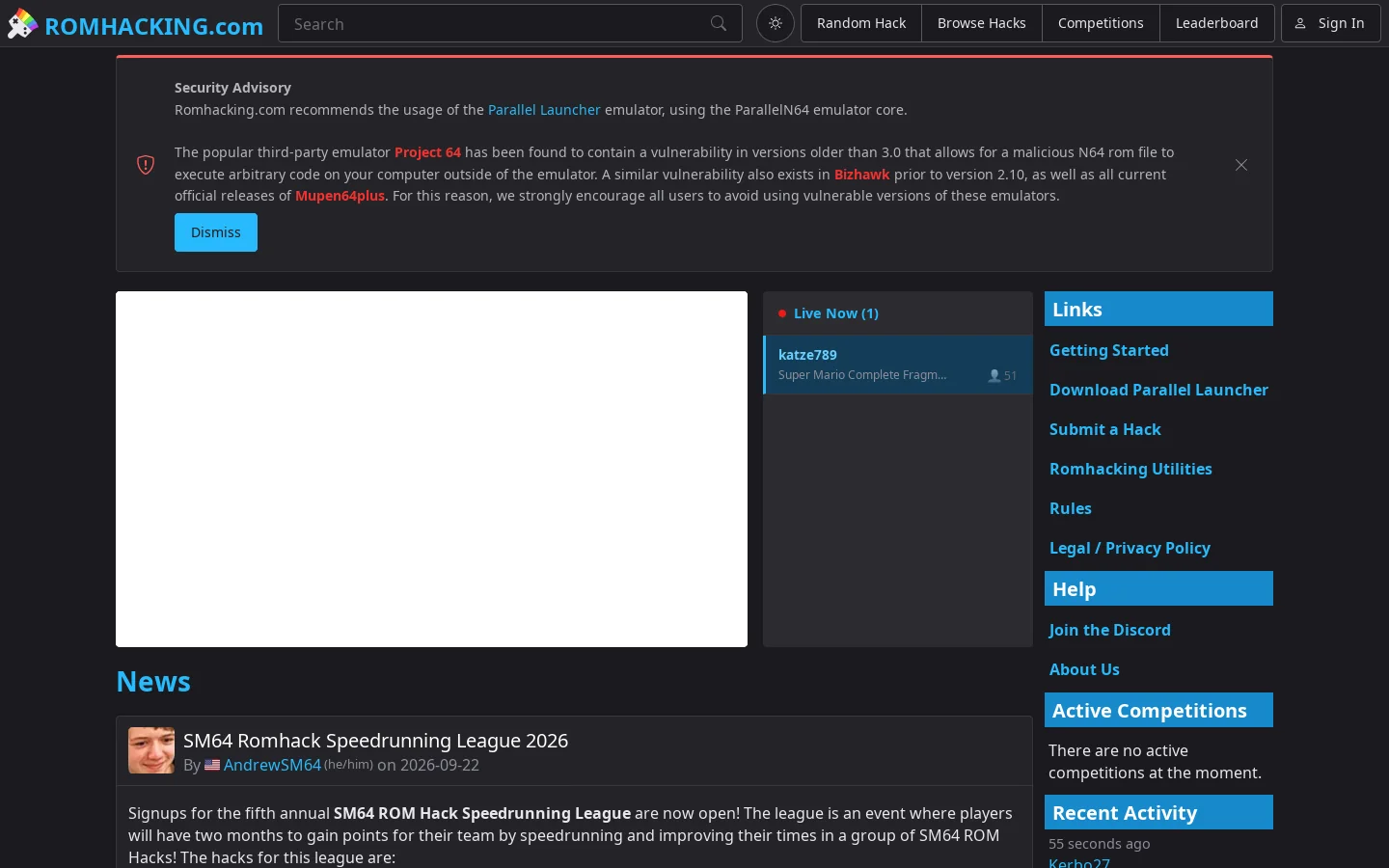Click the viewer count icon for katze789
Image resolution: width=1389 pixels, height=868 pixels.
[994, 376]
